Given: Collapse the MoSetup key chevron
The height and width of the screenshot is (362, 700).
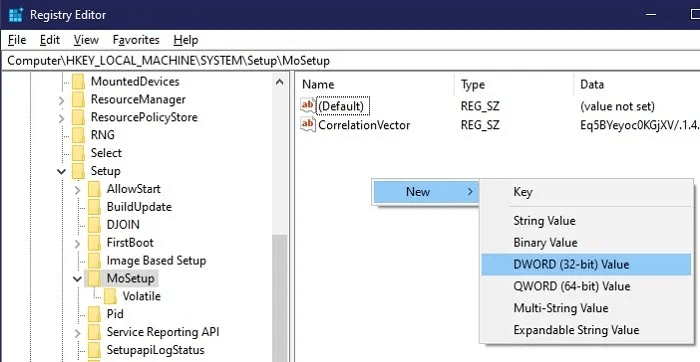Looking at the screenshot, I should tap(78, 279).
